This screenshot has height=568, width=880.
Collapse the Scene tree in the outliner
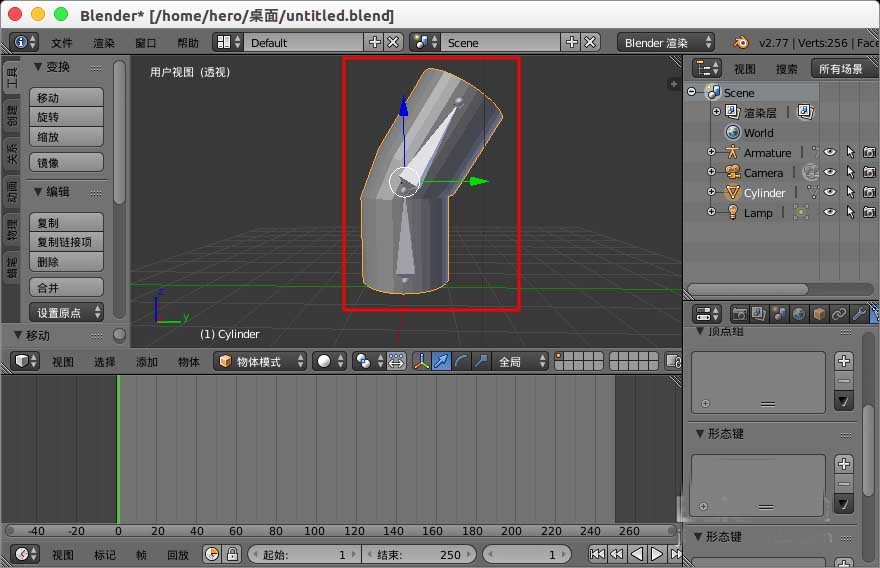point(691,91)
